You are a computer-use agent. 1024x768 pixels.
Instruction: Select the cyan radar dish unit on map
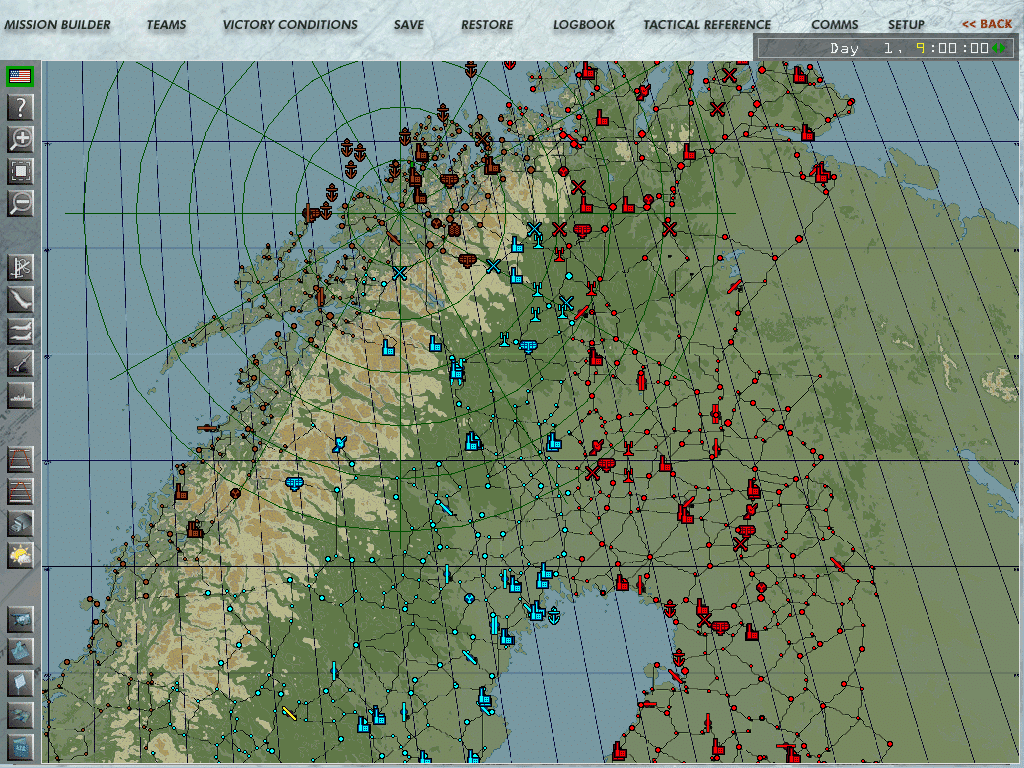point(340,444)
